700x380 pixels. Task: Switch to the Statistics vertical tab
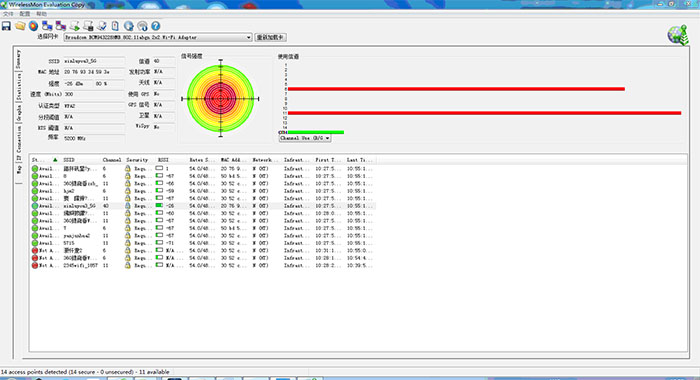click(18, 87)
